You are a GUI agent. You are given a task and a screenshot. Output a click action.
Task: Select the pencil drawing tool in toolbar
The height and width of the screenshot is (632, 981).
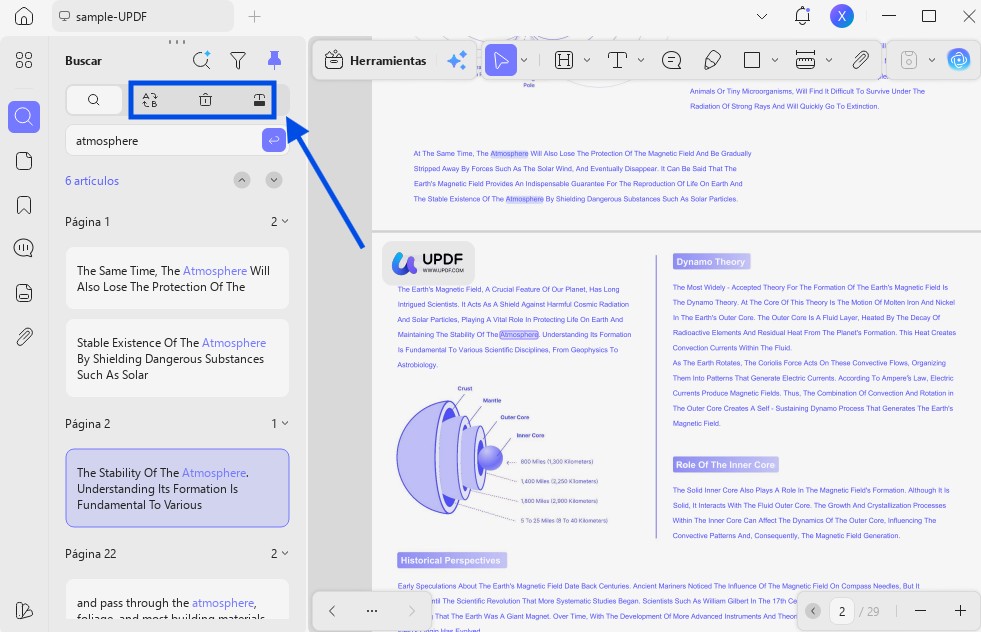click(x=712, y=61)
